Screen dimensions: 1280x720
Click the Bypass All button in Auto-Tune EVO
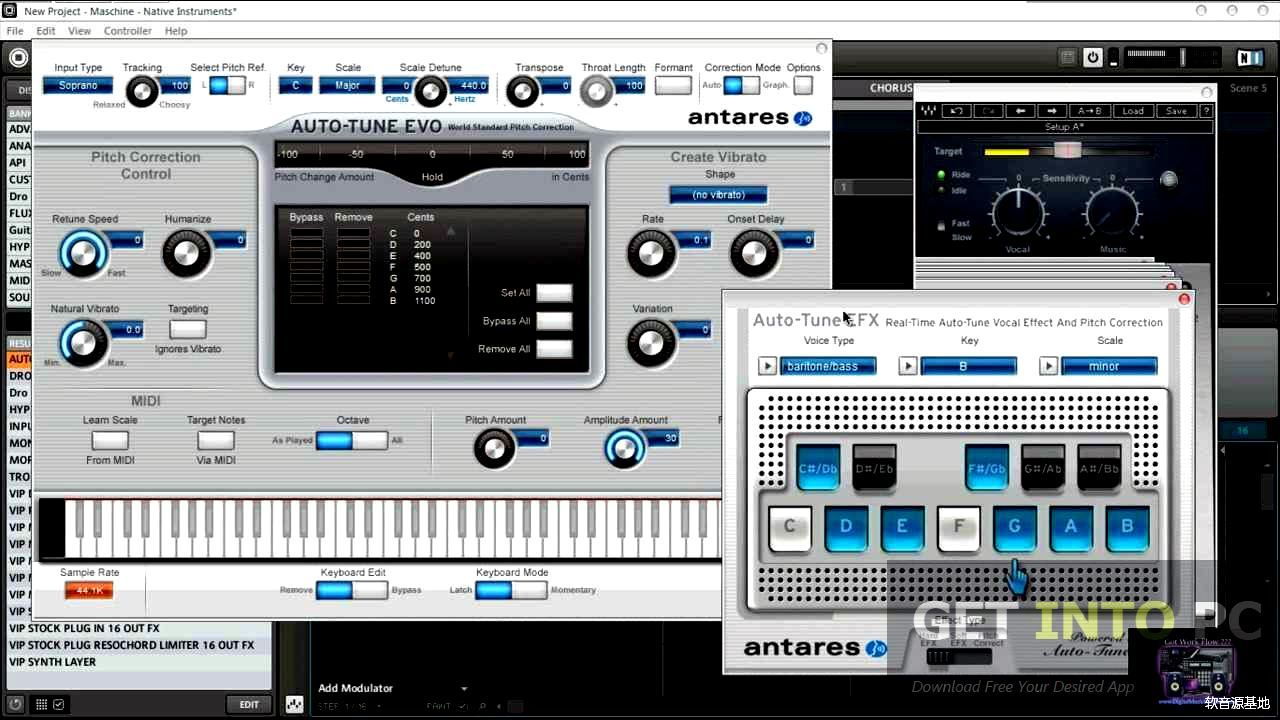(x=554, y=321)
